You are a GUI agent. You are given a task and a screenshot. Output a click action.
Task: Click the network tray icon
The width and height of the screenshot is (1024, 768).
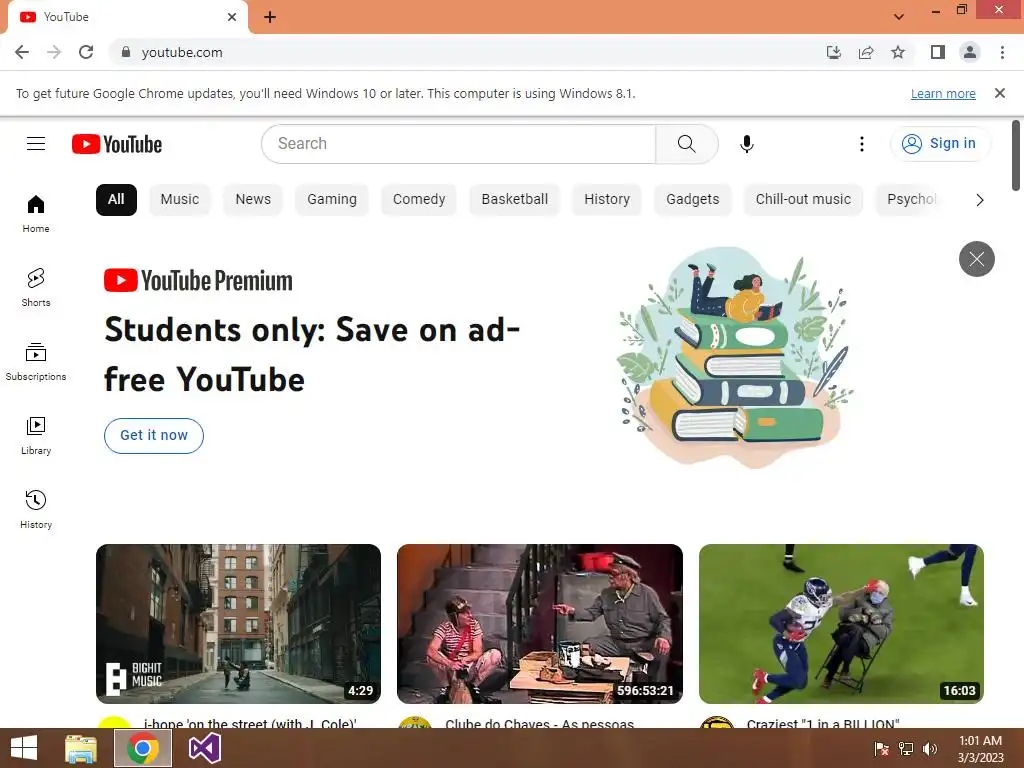pyautogui.click(x=906, y=749)
